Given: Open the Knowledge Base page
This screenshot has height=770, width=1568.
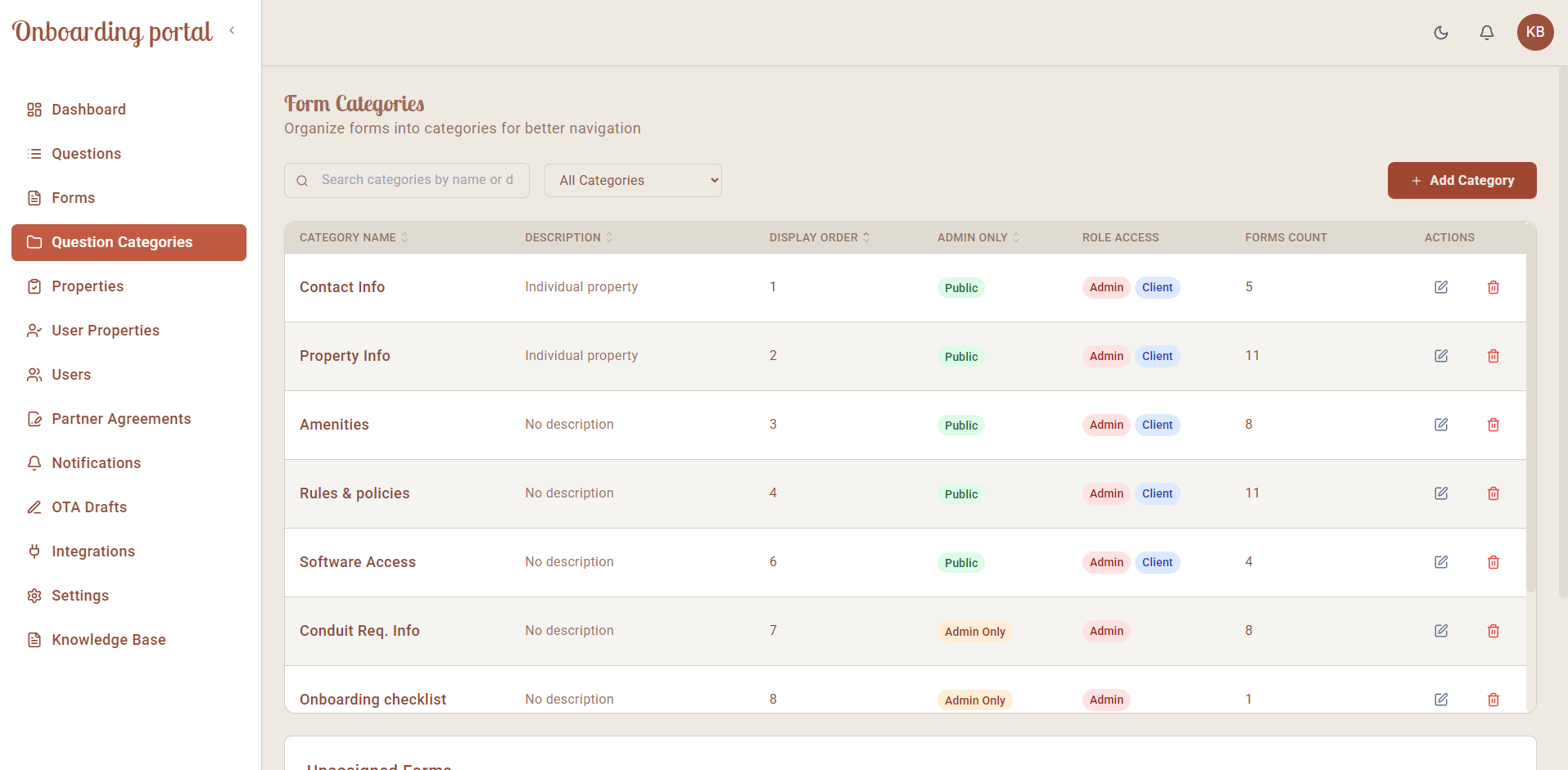Looking at the screenshot, I should [x=129, y=640].
